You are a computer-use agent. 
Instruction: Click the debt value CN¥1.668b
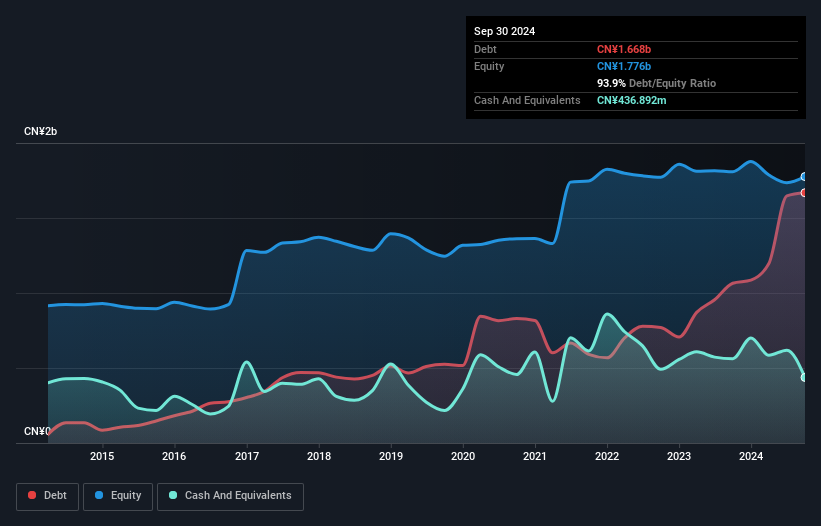click(x=624, y=49)
